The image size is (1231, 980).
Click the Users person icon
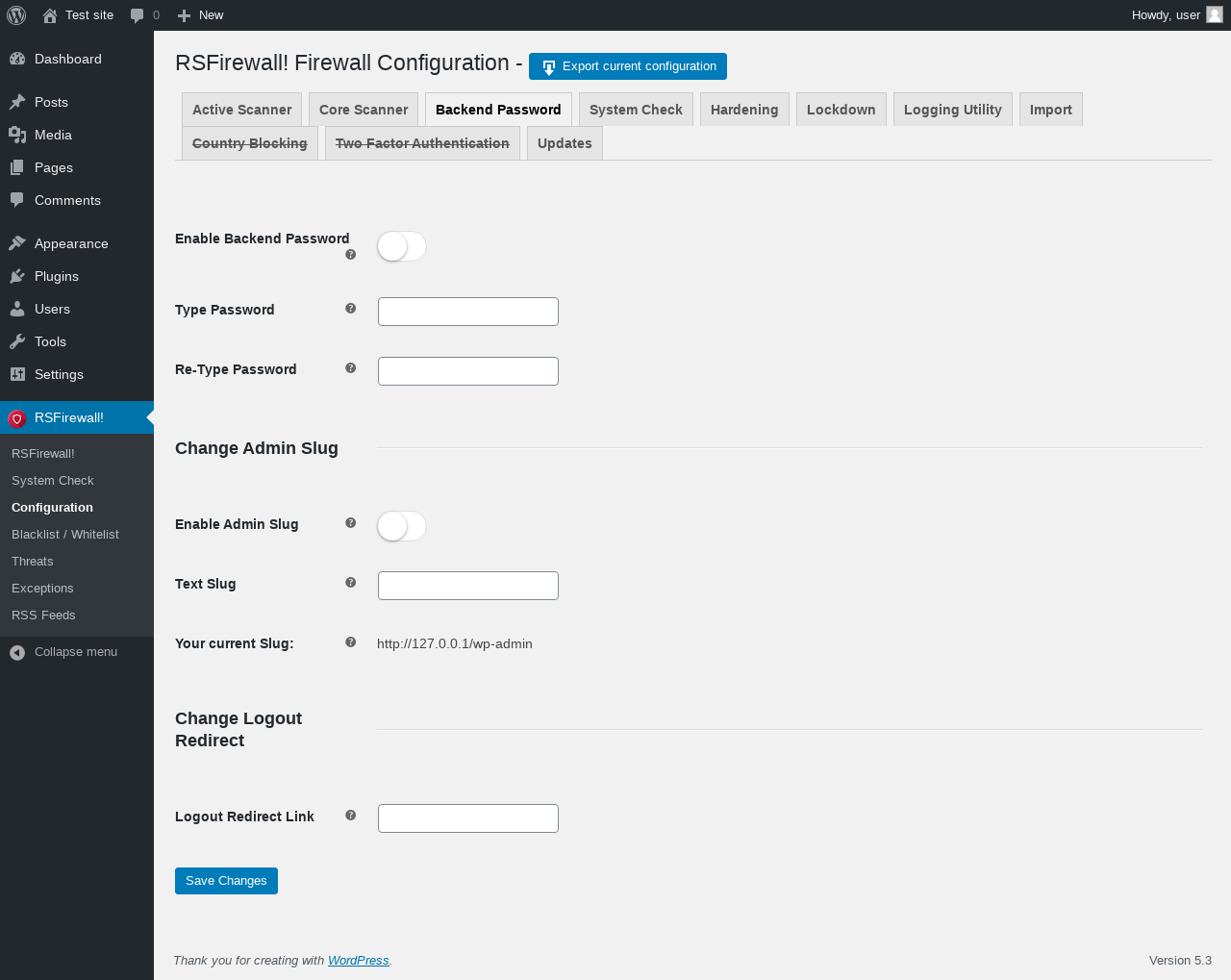(x=17, y=309)
